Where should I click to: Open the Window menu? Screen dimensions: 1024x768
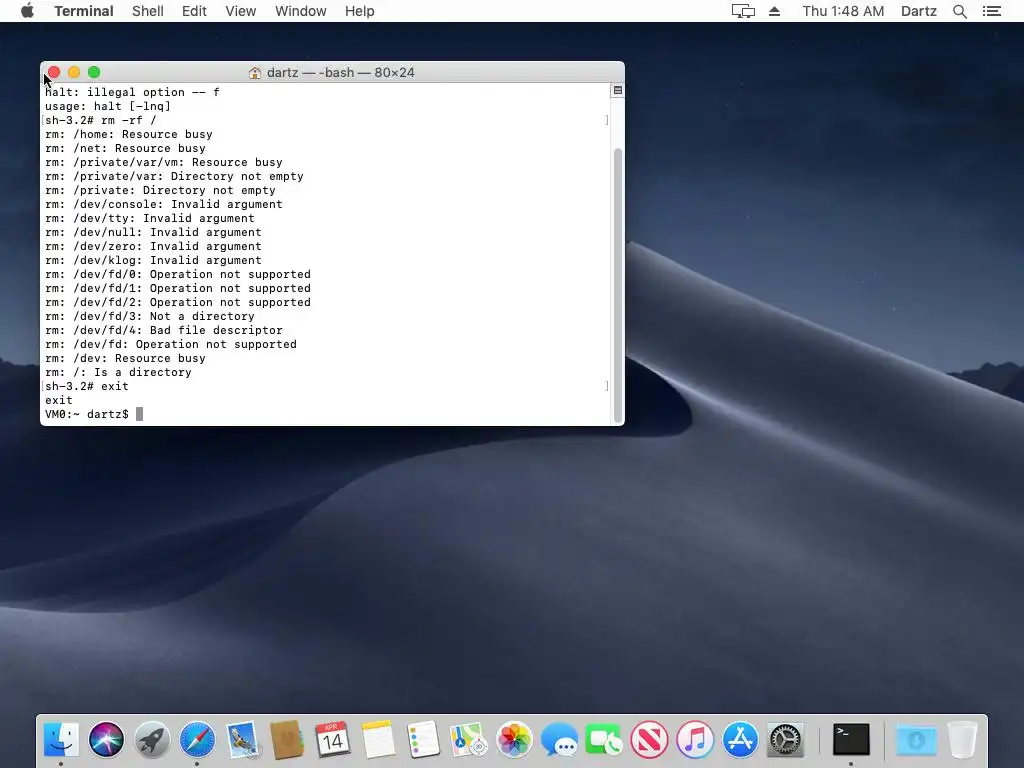tap(300, 11)
